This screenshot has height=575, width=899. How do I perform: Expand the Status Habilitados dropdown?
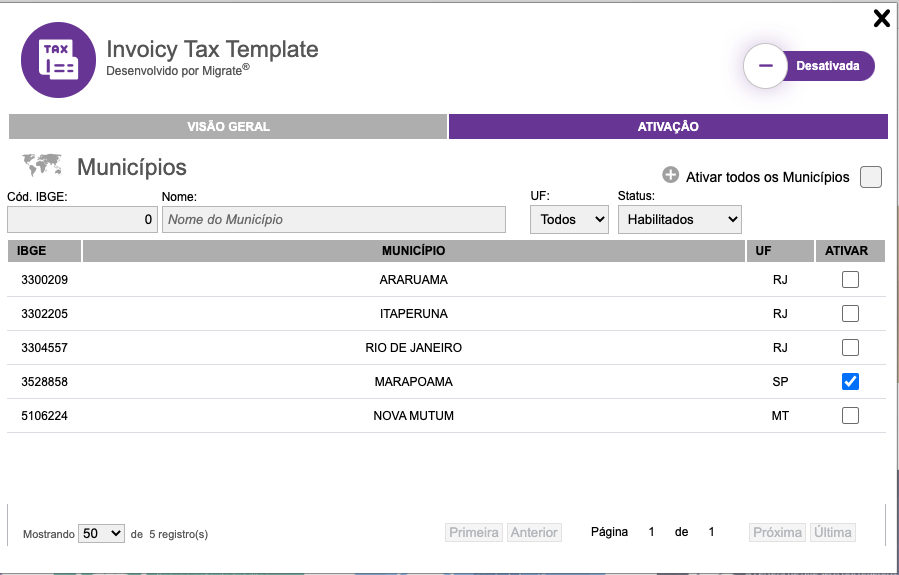click(679, 219)
